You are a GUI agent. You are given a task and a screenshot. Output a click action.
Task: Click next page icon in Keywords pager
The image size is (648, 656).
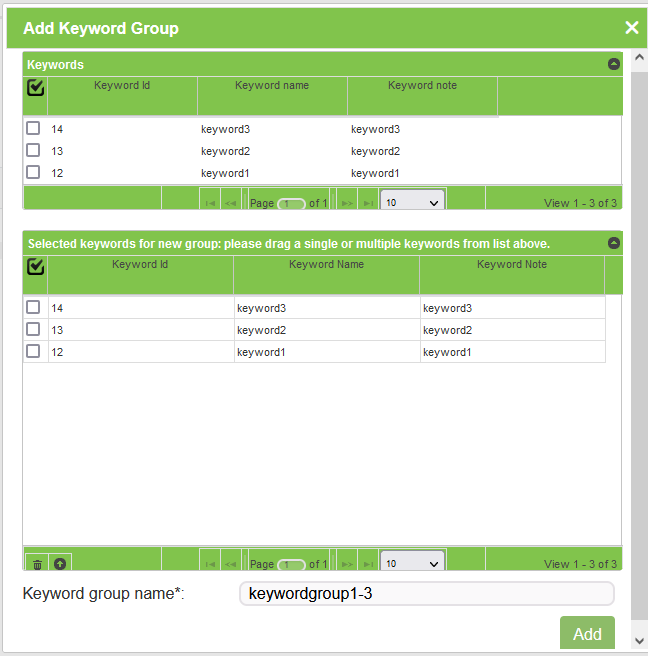(x=347, y=202)
